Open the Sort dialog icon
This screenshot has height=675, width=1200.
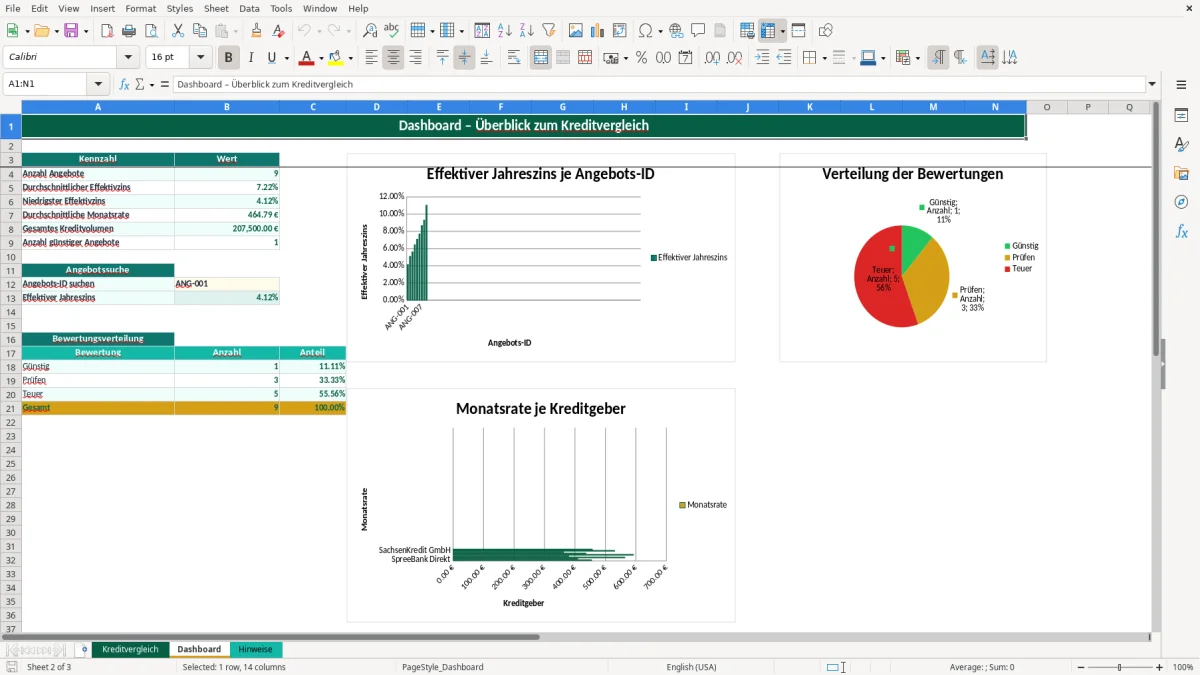(482, 31)
